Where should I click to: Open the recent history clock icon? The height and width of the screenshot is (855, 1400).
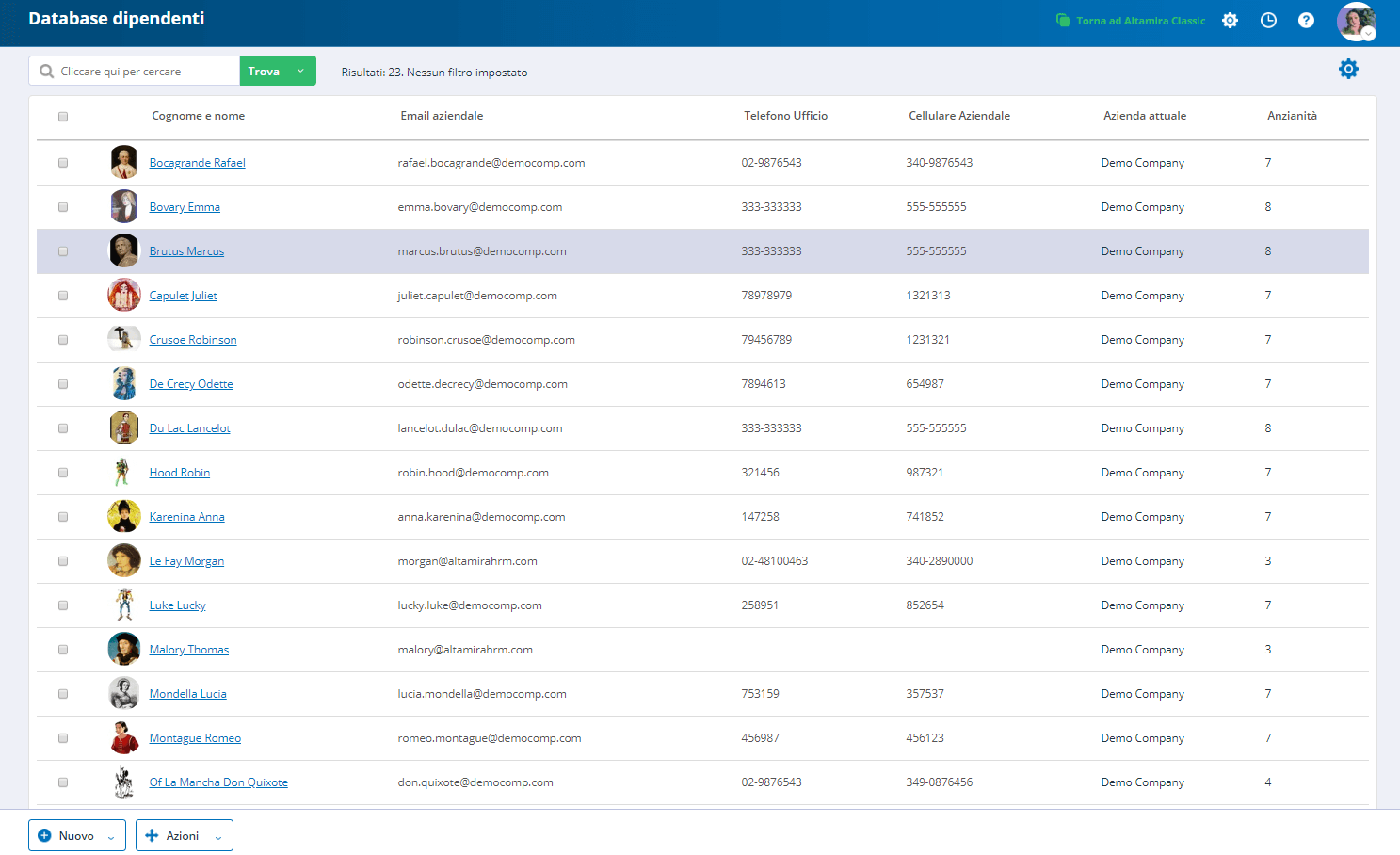1268,19
